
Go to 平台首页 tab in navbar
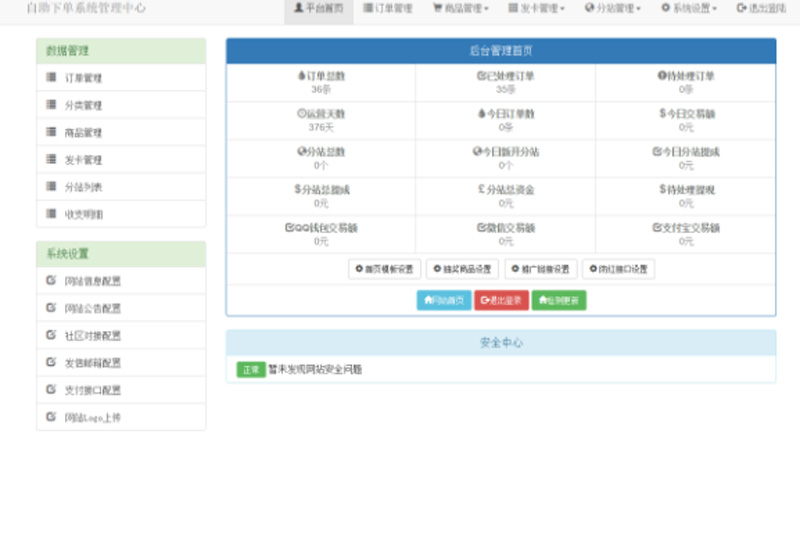tap(318, 8)
